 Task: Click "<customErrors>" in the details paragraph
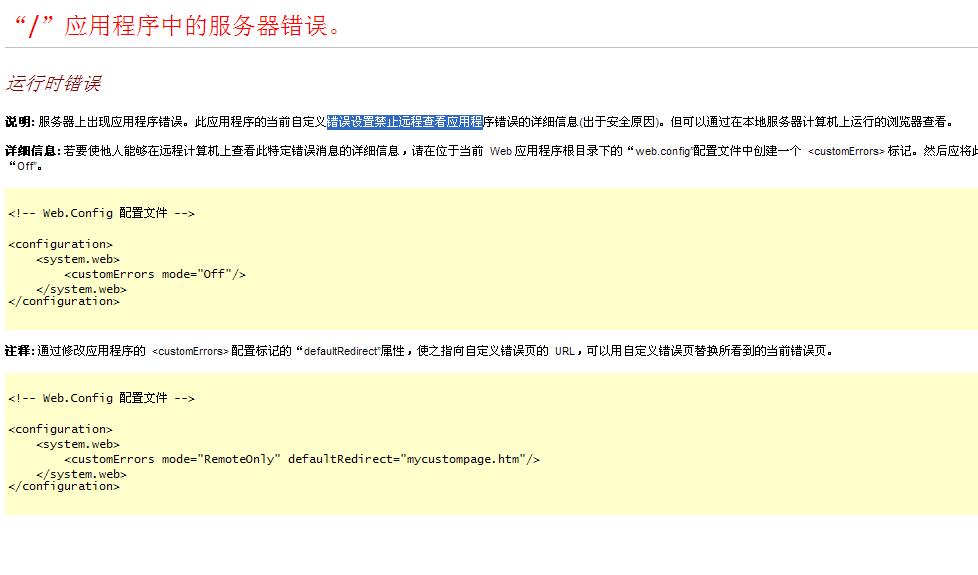(x=846, y=151)
